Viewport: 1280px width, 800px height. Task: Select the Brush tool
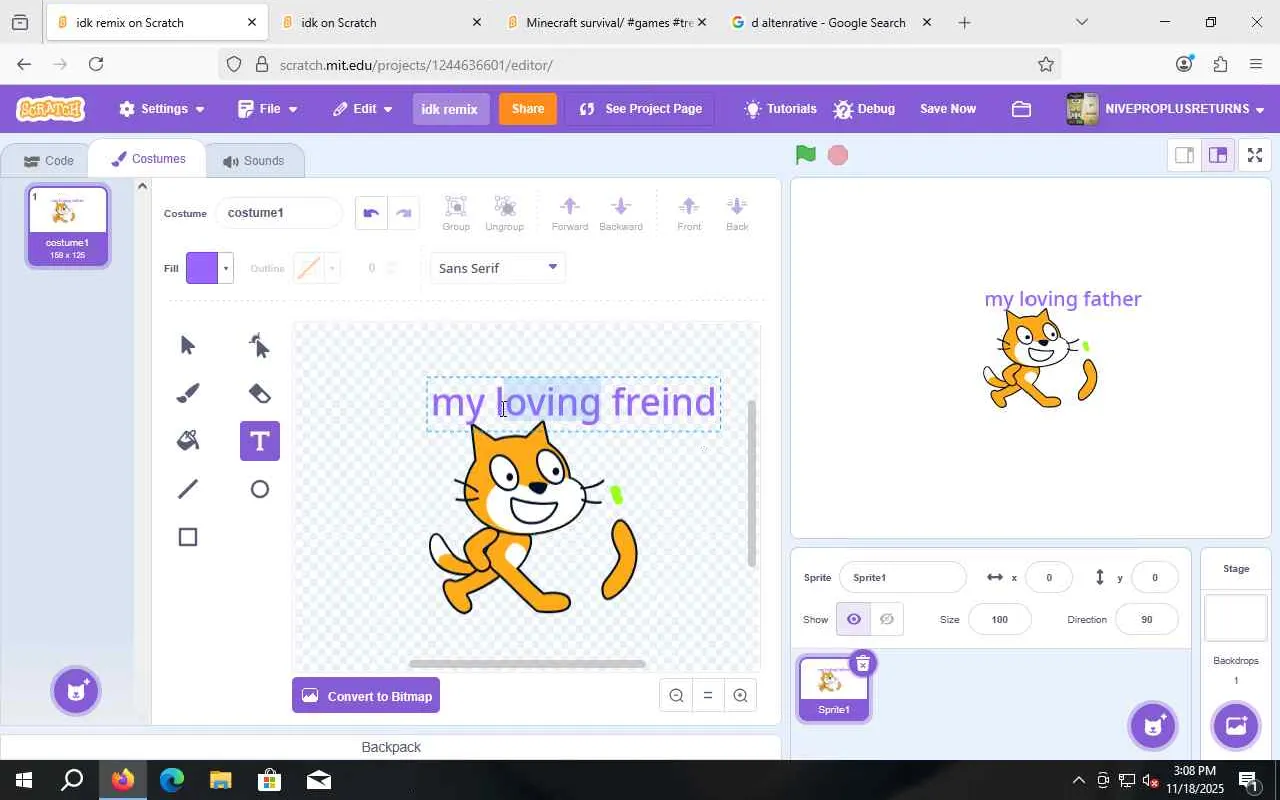[x=188, y=393]
